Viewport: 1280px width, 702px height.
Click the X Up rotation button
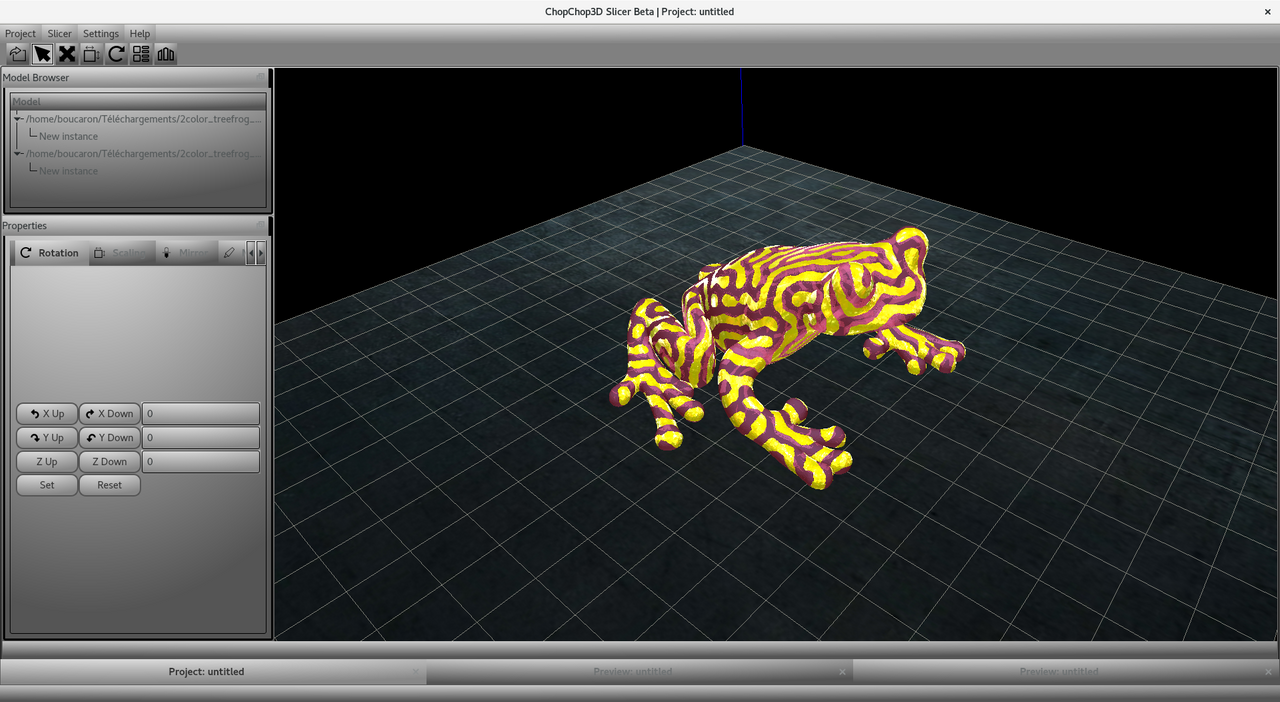(x=47, y=414)
